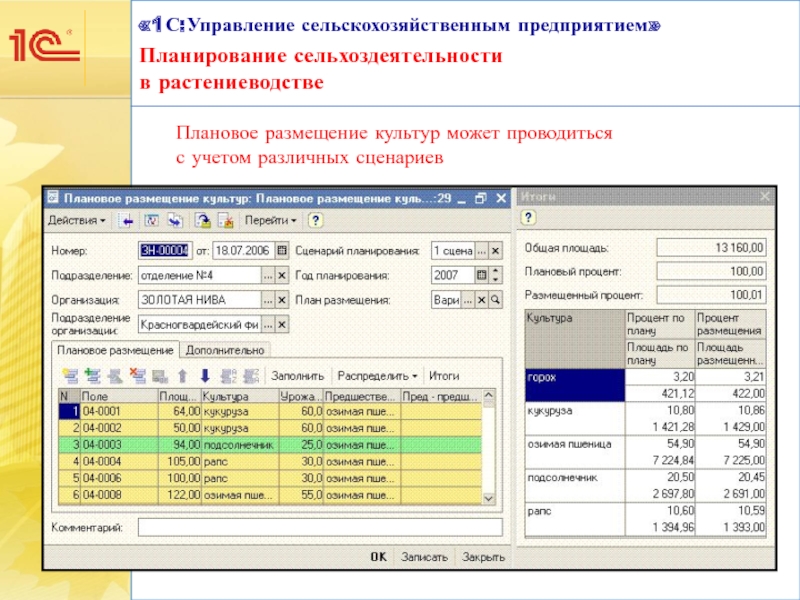Click the edit row icon in table toolbar
Image resolution: width=800 pixels, height=600 pixels.
point(115,376)
